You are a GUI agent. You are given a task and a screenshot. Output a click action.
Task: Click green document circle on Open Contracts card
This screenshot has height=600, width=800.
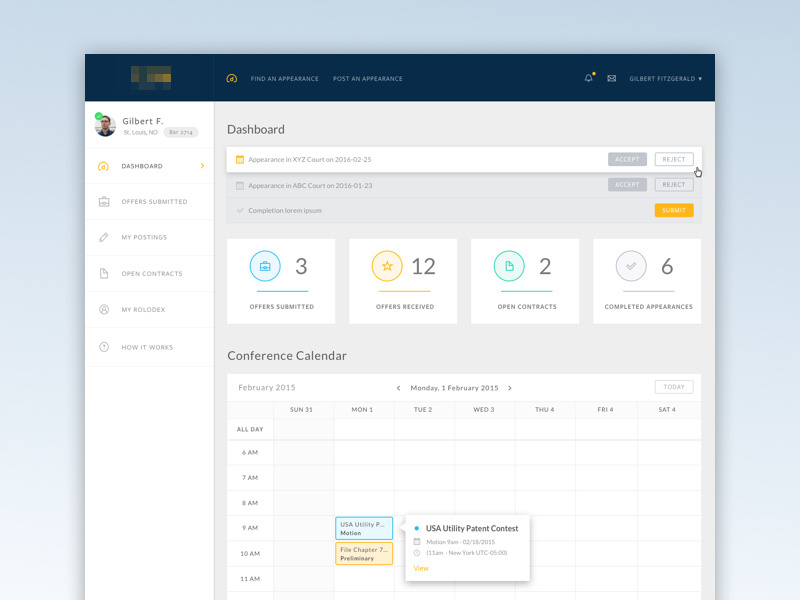tap(509, 266)
